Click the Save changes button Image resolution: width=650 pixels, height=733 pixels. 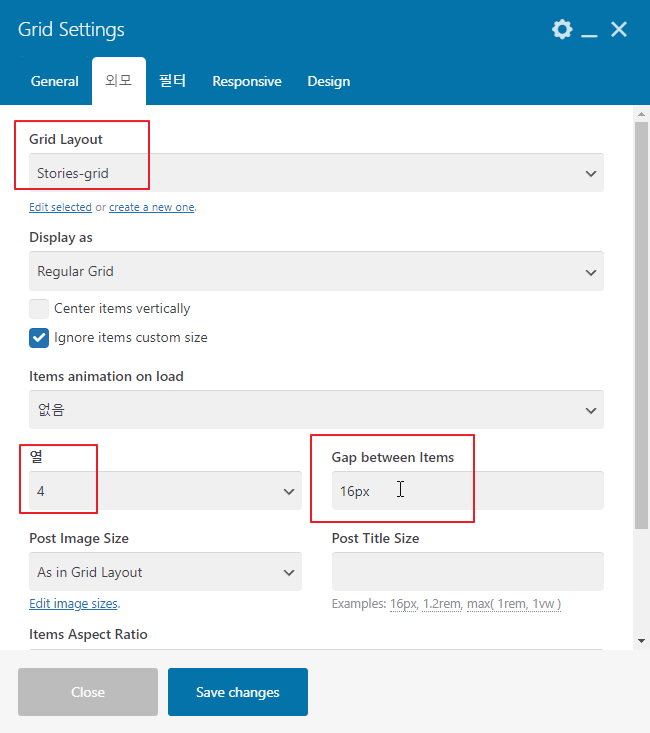coord(238,692)
